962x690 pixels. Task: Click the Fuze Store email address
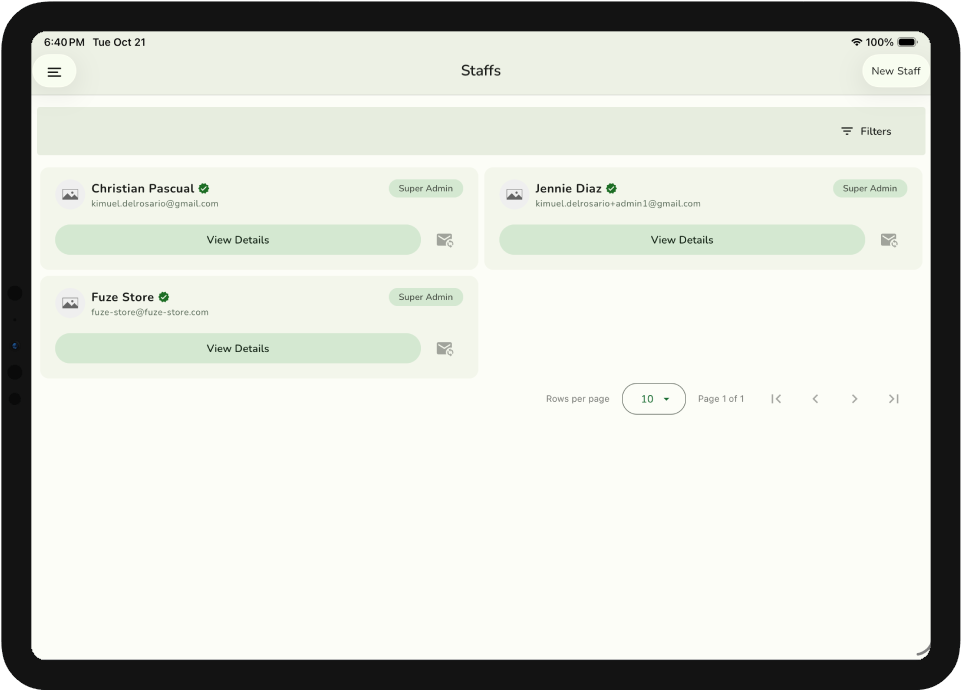point(150,312)
